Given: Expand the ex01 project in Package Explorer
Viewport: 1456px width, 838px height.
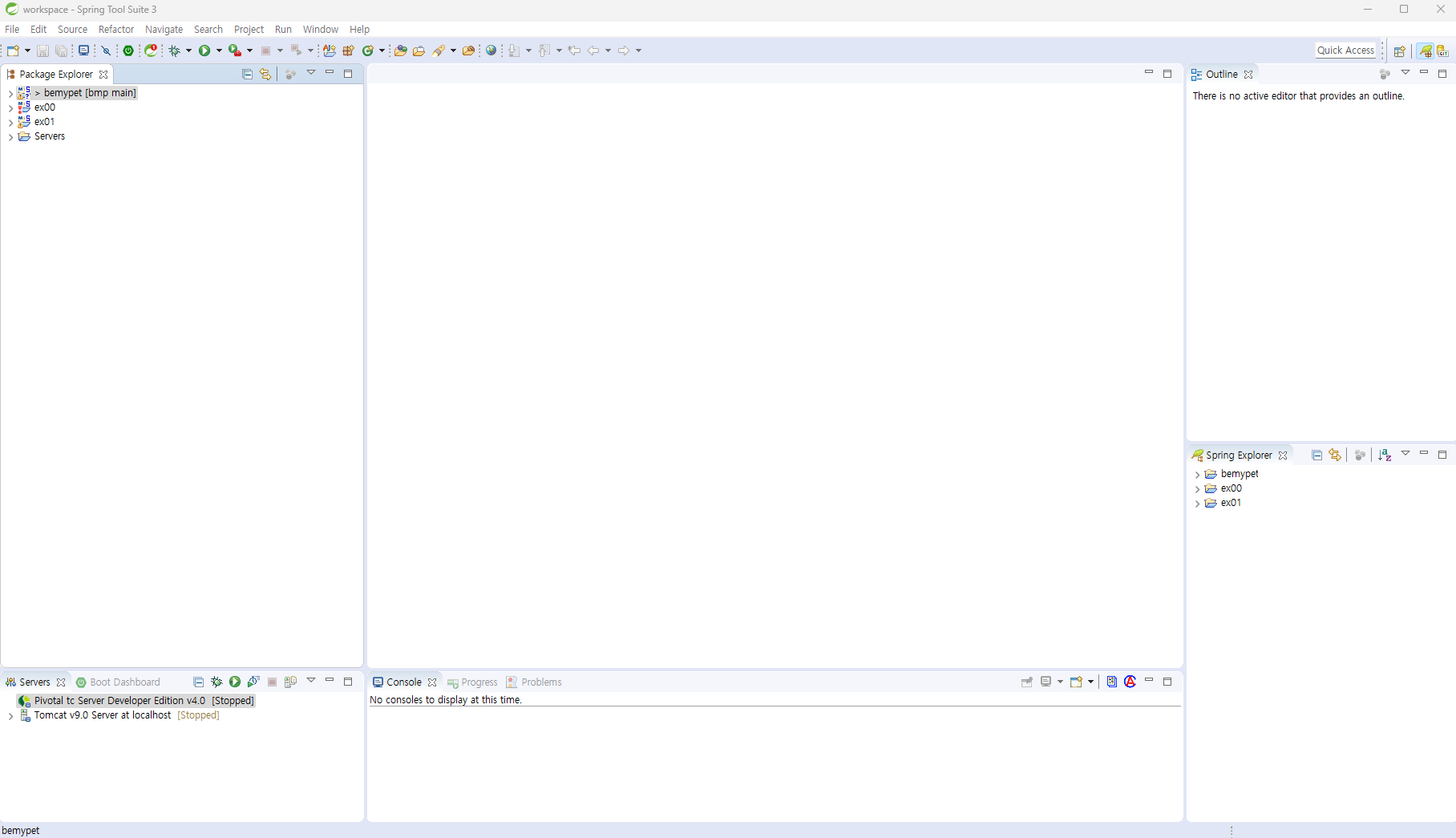Looking at the screenshot, I should pos(10,123).
